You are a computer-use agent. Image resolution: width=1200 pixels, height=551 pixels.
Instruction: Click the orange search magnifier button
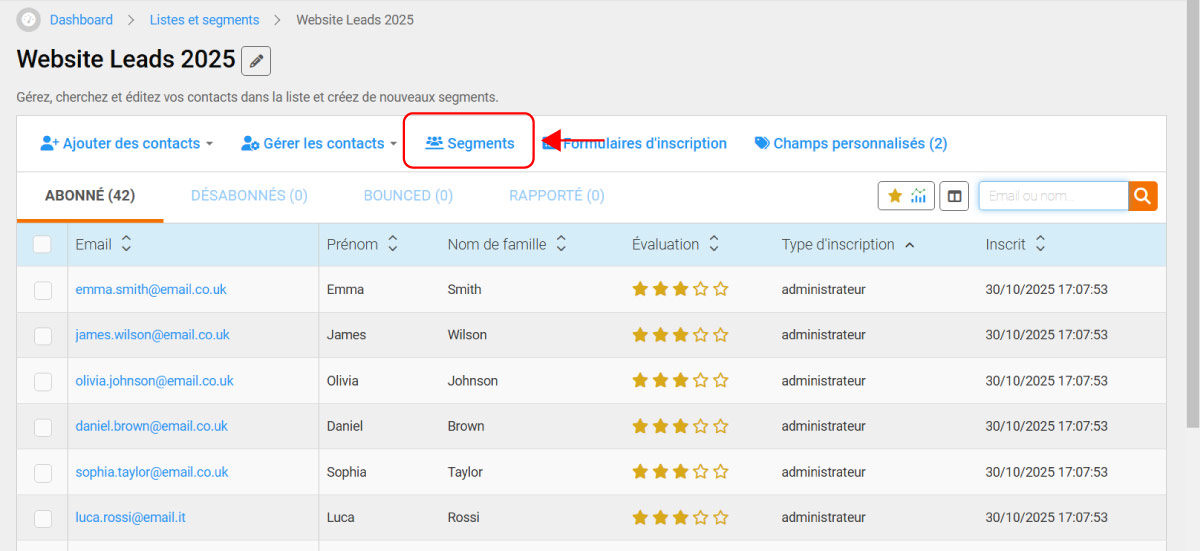click(1143, 196)
